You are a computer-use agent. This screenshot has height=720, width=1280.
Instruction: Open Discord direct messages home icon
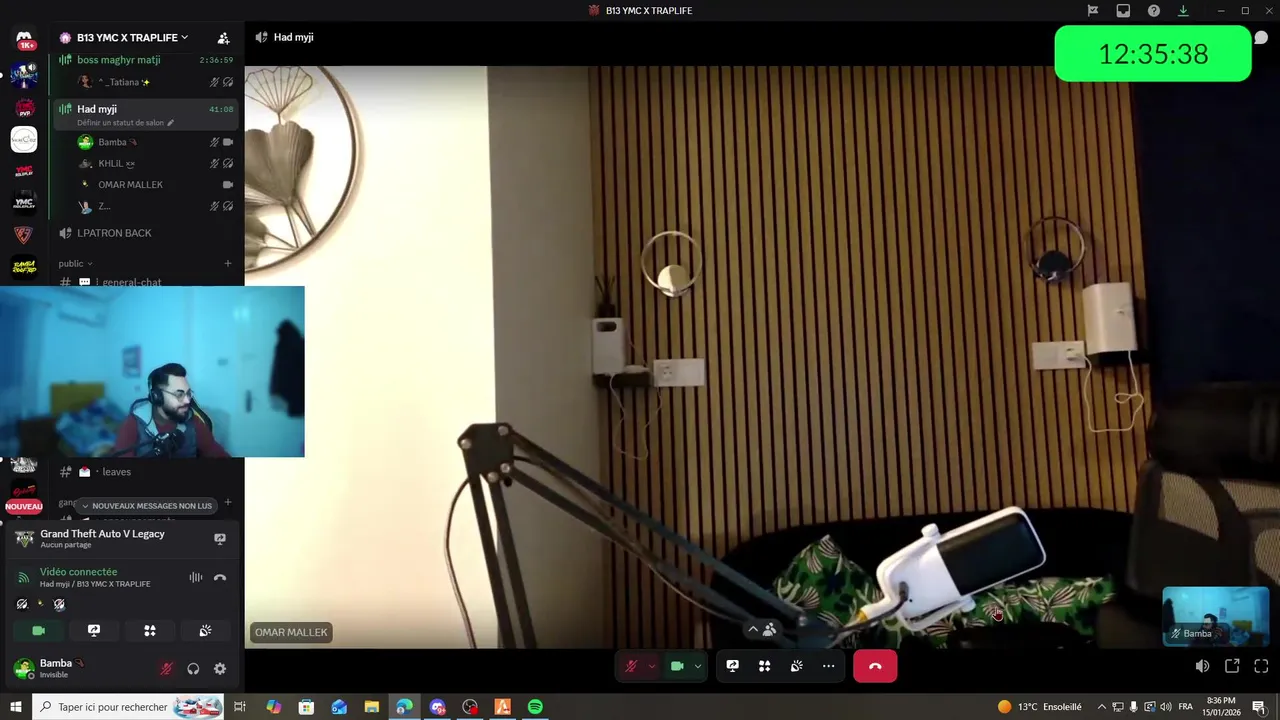pyautogui.click(x=24, y=40)
